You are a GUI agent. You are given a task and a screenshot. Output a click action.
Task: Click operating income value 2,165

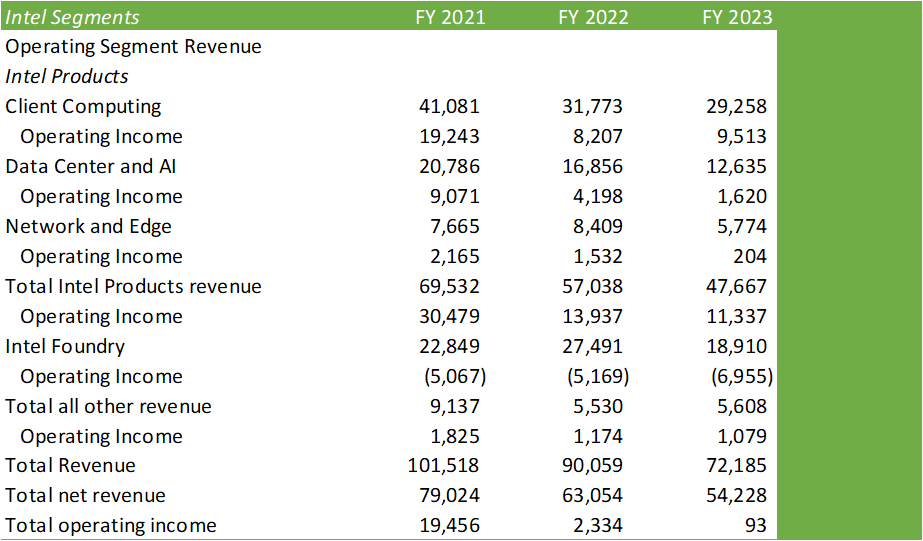pos(454,257)
